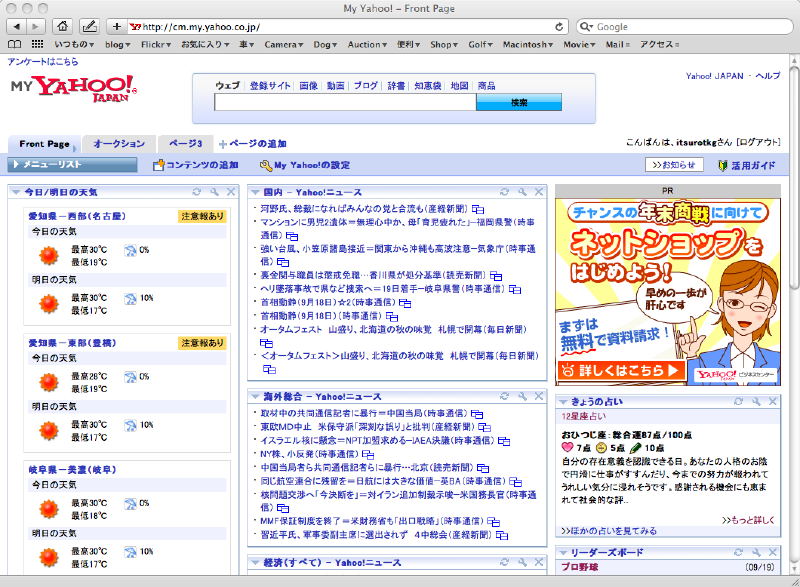The width and height of the screenshot is (800, 587).
Task: Show Top Sites grid icon
Action: pyautogui.click(x=37, y=44)
